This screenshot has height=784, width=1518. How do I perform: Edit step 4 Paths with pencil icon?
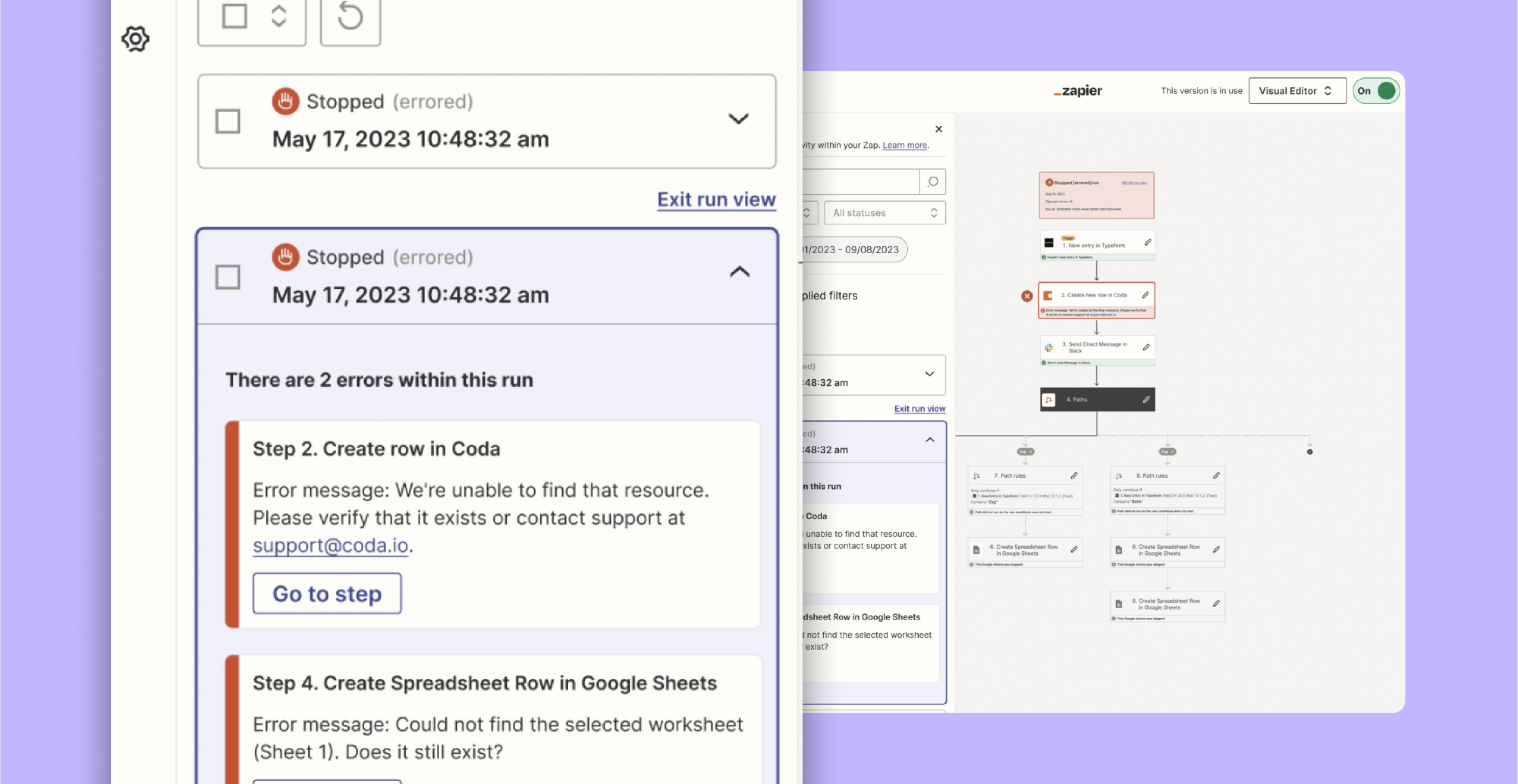[x=1146, y=399]
